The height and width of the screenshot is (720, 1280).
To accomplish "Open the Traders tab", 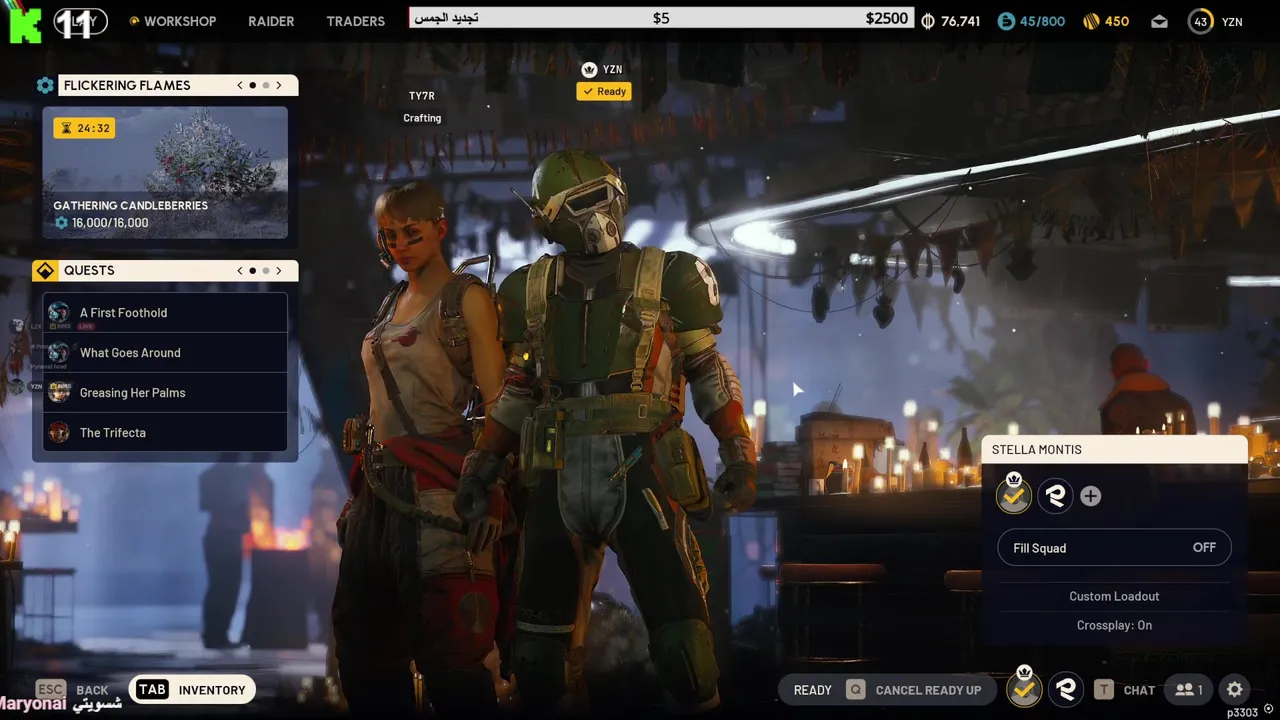I will (355, 21).
